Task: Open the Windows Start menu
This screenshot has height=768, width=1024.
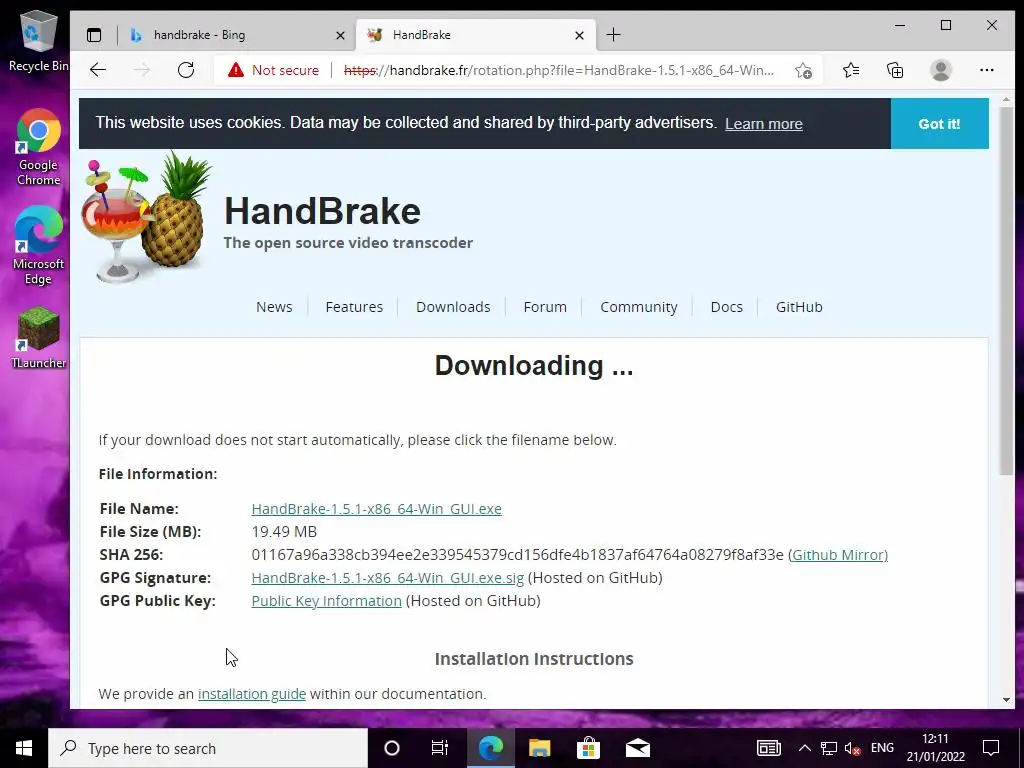Action: 24,748
